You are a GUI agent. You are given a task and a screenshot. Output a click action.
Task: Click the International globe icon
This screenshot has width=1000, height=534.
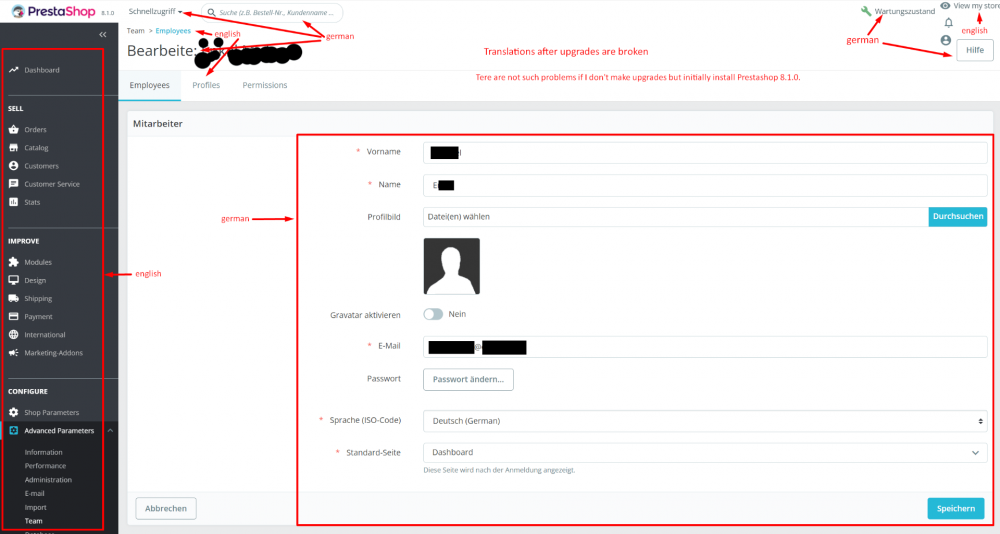point(13,334)
